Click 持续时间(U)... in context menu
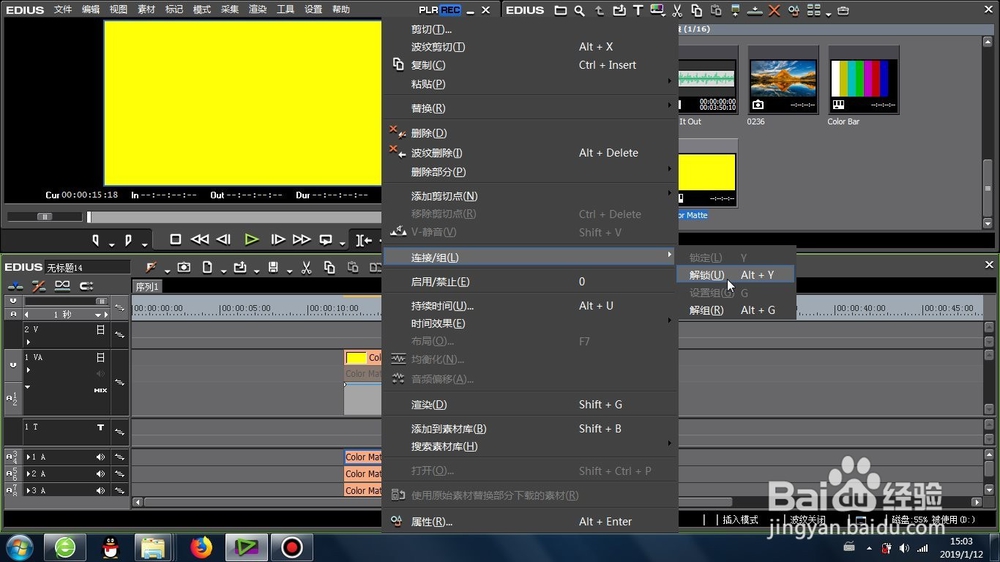 (x=529, y=306)
